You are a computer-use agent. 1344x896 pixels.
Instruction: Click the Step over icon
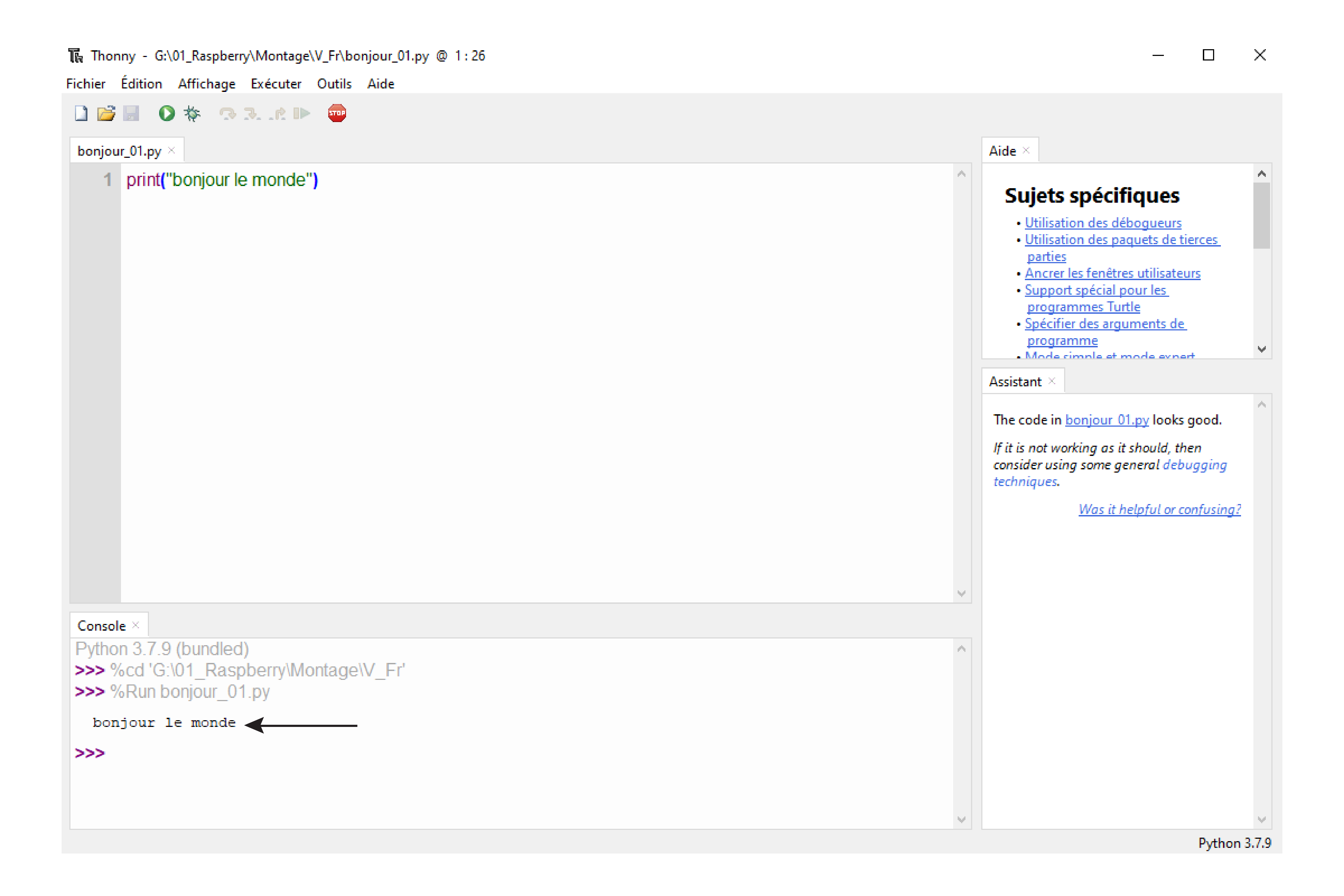(227, 113)
